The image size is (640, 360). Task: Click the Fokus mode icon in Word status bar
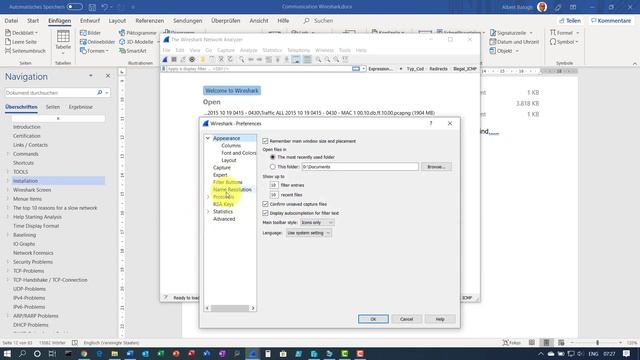(x=512, y=343)
